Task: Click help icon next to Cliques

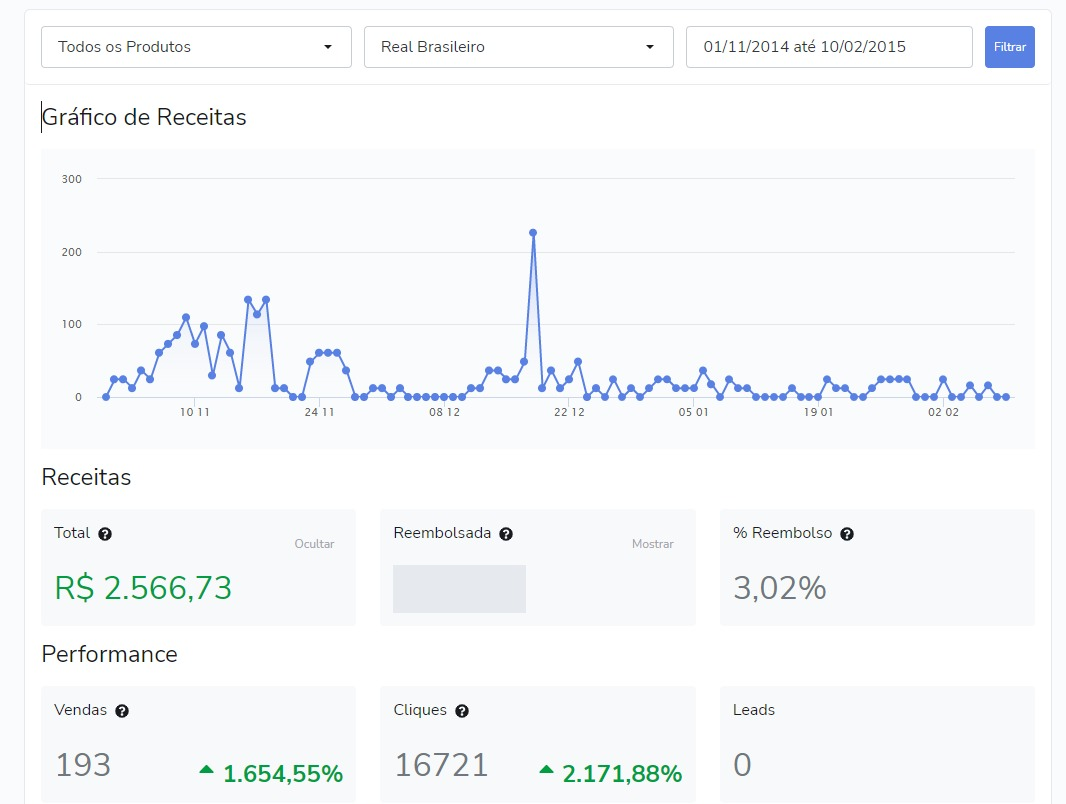Action: point(462,711)
